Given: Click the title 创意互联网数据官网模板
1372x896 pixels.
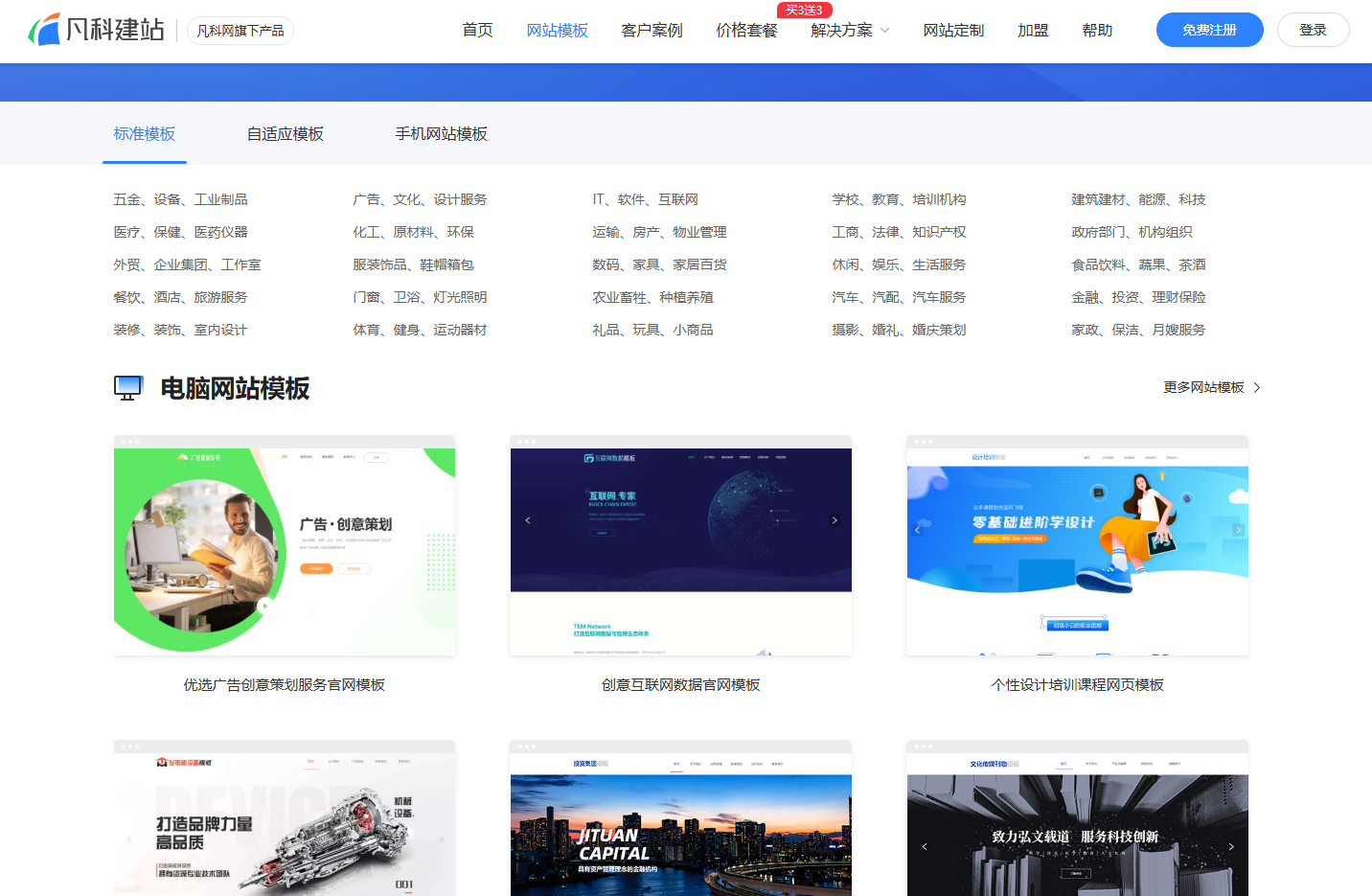Looking at the screenshot, I should pyautogui.click(x=681, y=684).
